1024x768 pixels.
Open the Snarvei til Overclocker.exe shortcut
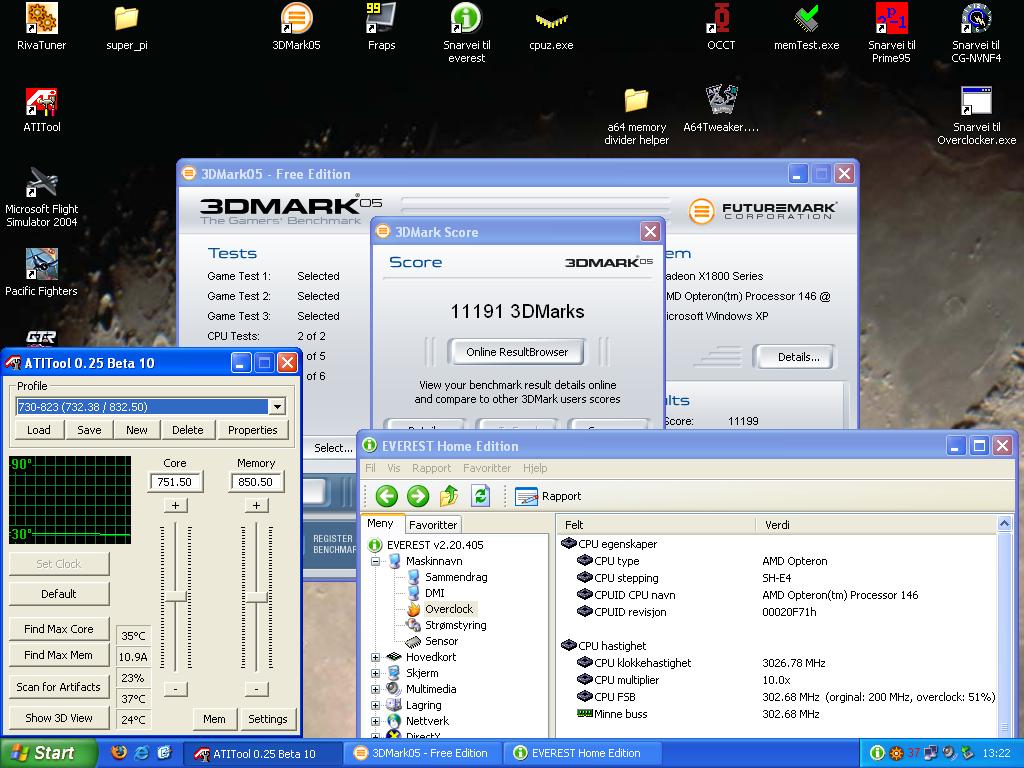[x=976, y=116]
